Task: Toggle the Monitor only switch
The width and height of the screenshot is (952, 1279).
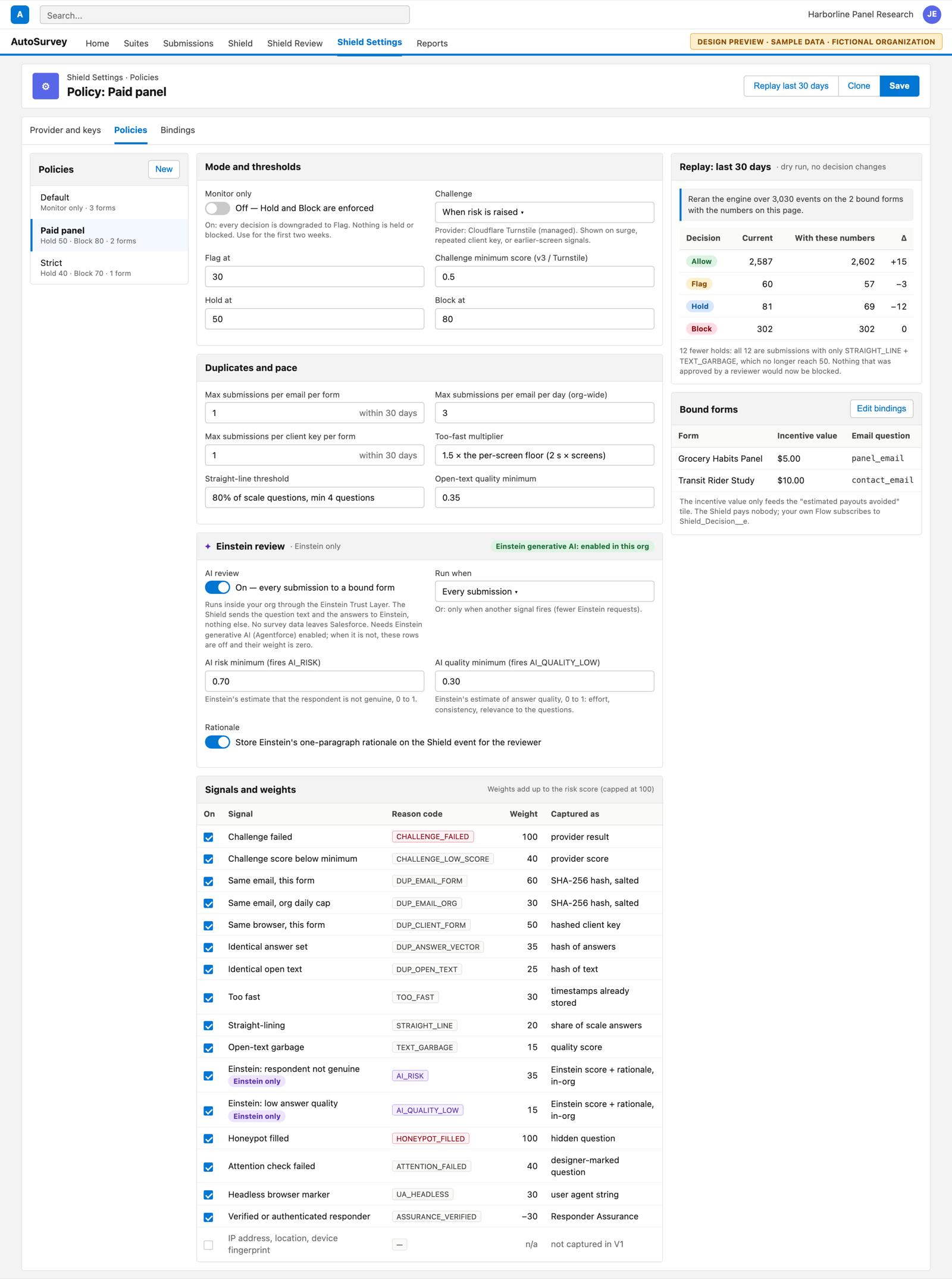Action: tap(217, 208)
